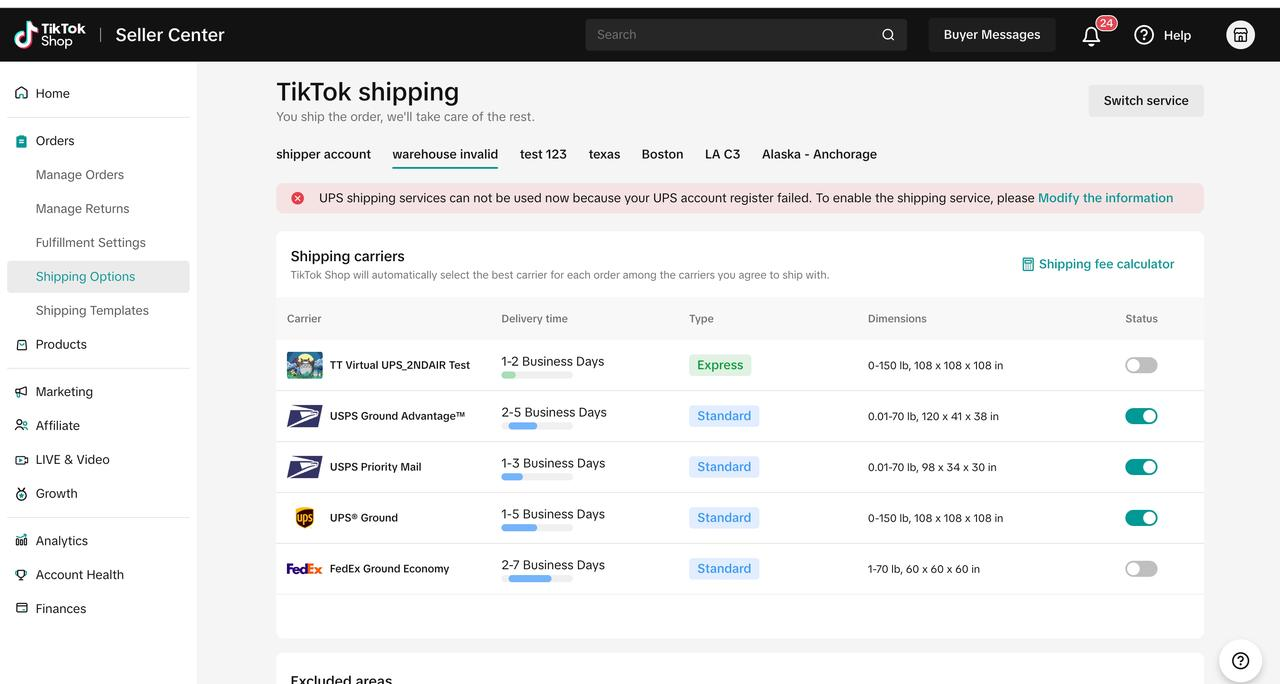Click the floating help bubble icon

pos(1240,660)
